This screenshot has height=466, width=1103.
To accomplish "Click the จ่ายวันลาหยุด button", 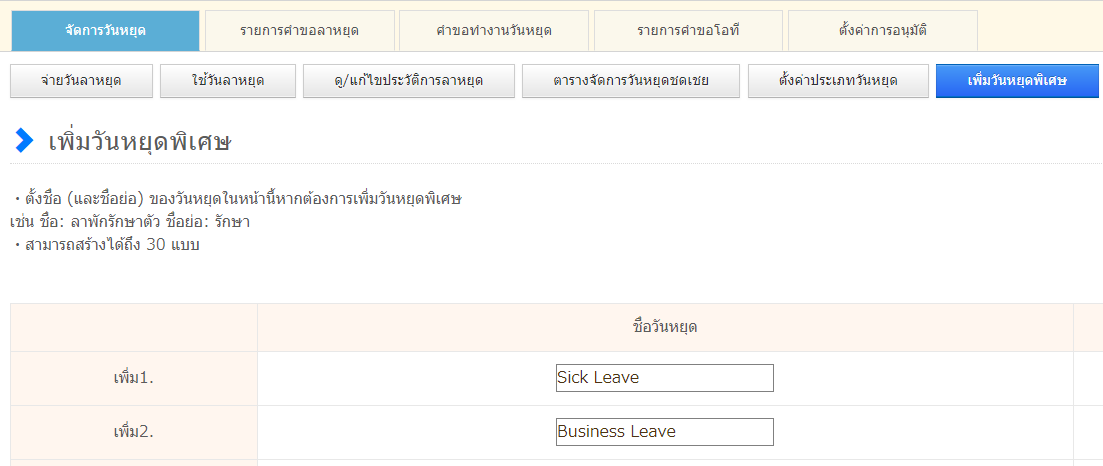I will tap(81, 81).
